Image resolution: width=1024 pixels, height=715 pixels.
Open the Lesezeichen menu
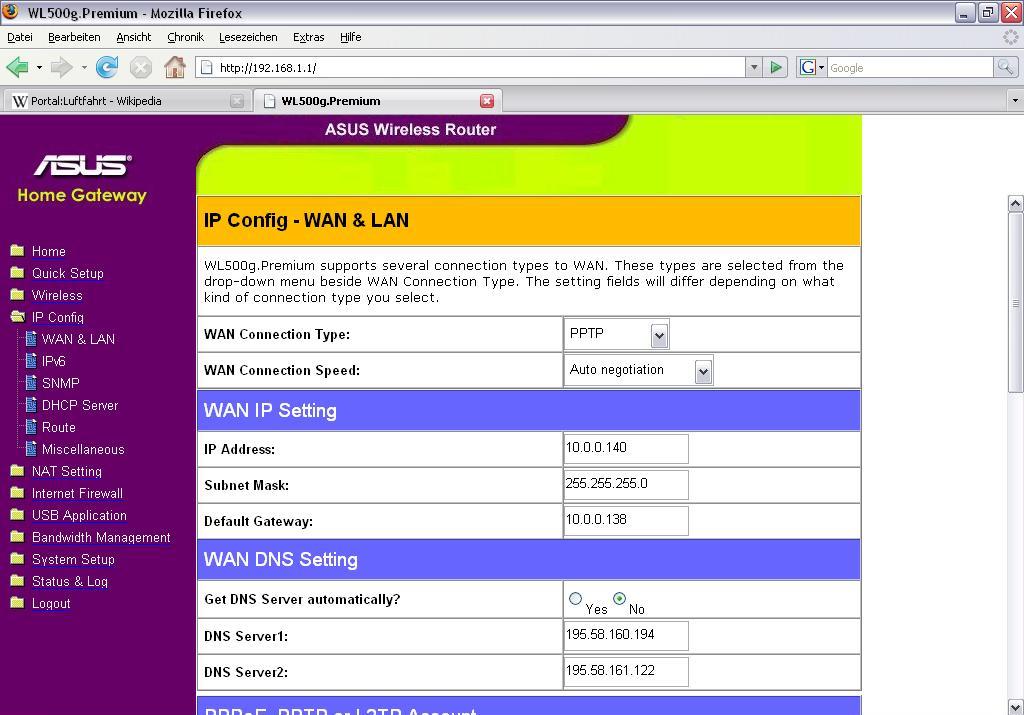248,37
